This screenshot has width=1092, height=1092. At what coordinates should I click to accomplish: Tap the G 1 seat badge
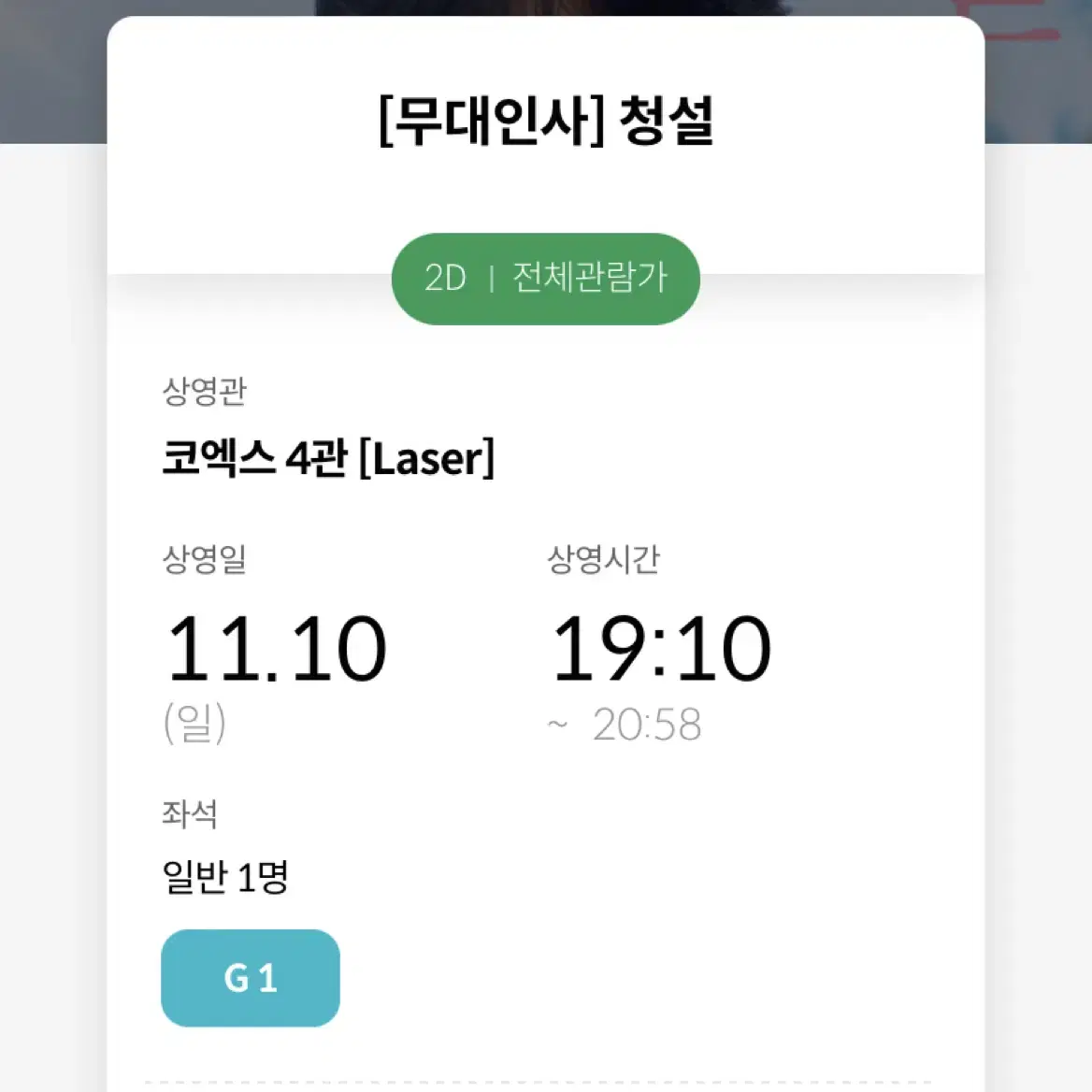pyautogui.click(x=250, y=977)
